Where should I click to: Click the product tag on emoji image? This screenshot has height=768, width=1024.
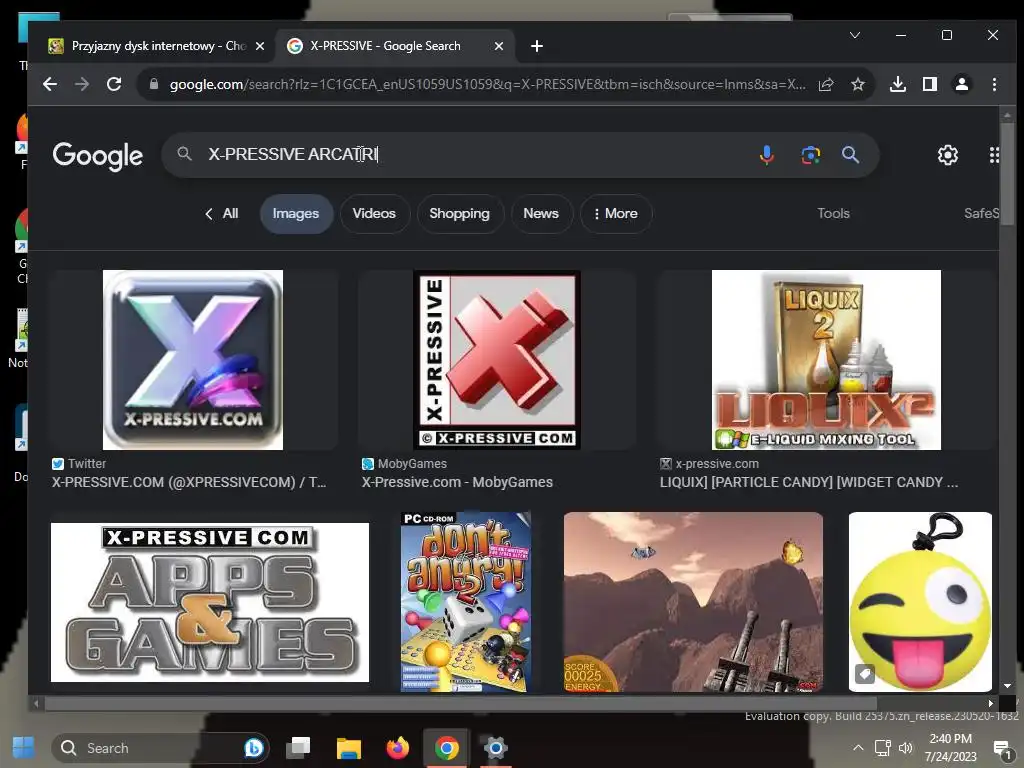(865, 673)
